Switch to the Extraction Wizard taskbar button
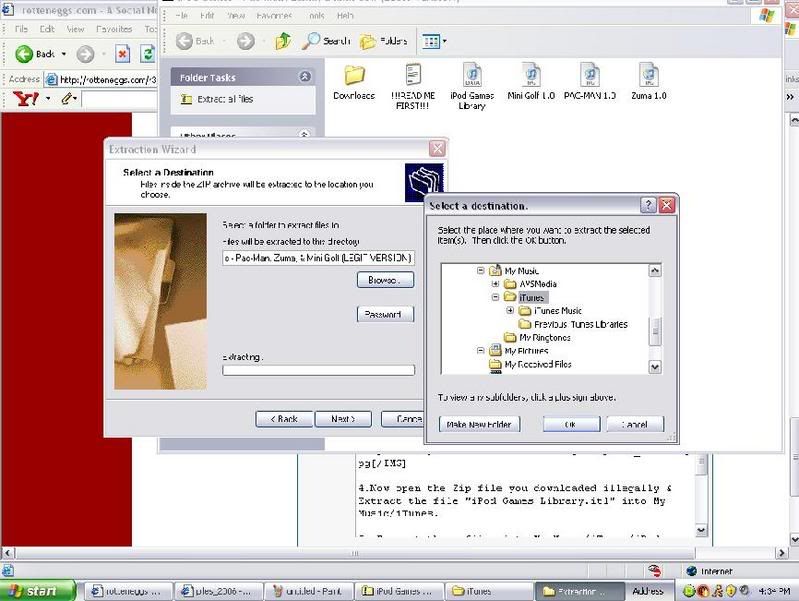The width and height of the screenshot is (799, 601). pos(579,591)
